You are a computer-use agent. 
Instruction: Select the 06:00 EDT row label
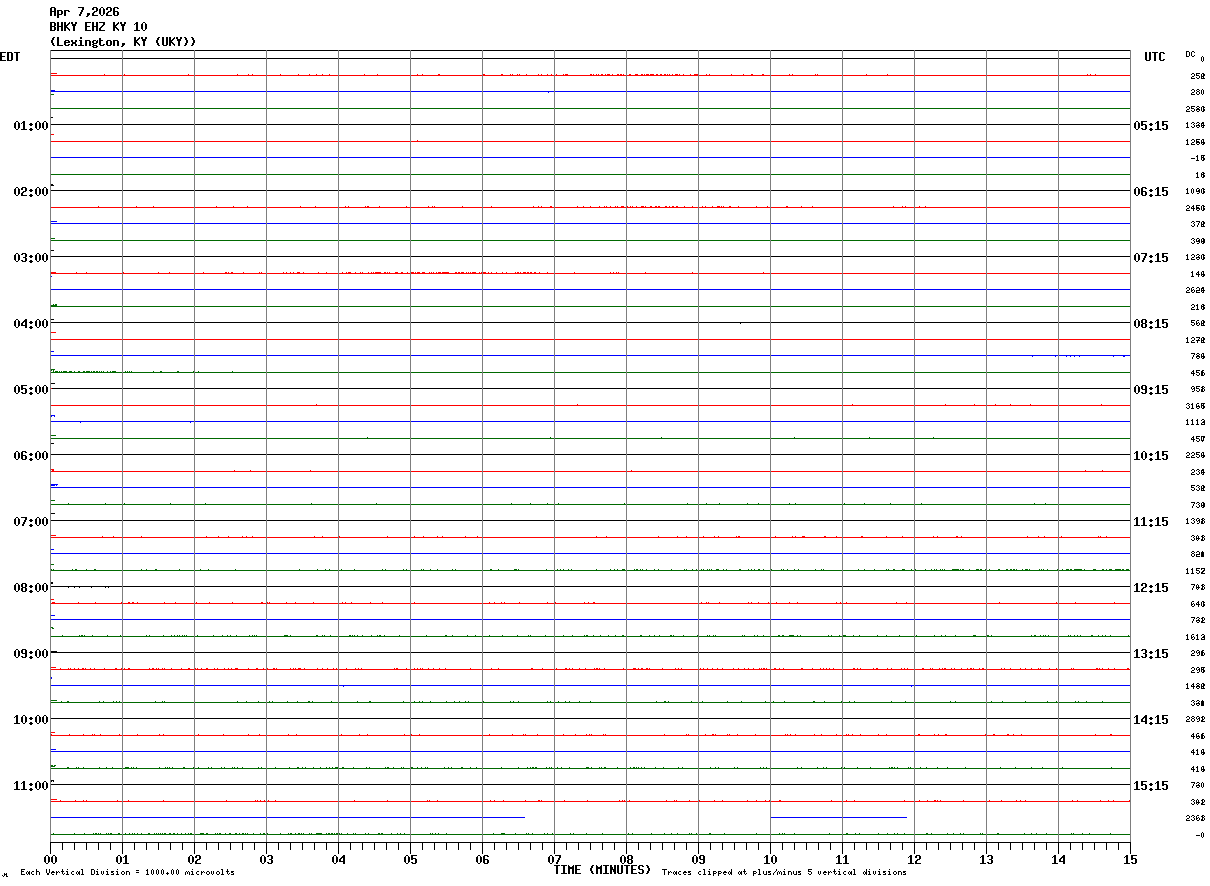click(31, 456)
